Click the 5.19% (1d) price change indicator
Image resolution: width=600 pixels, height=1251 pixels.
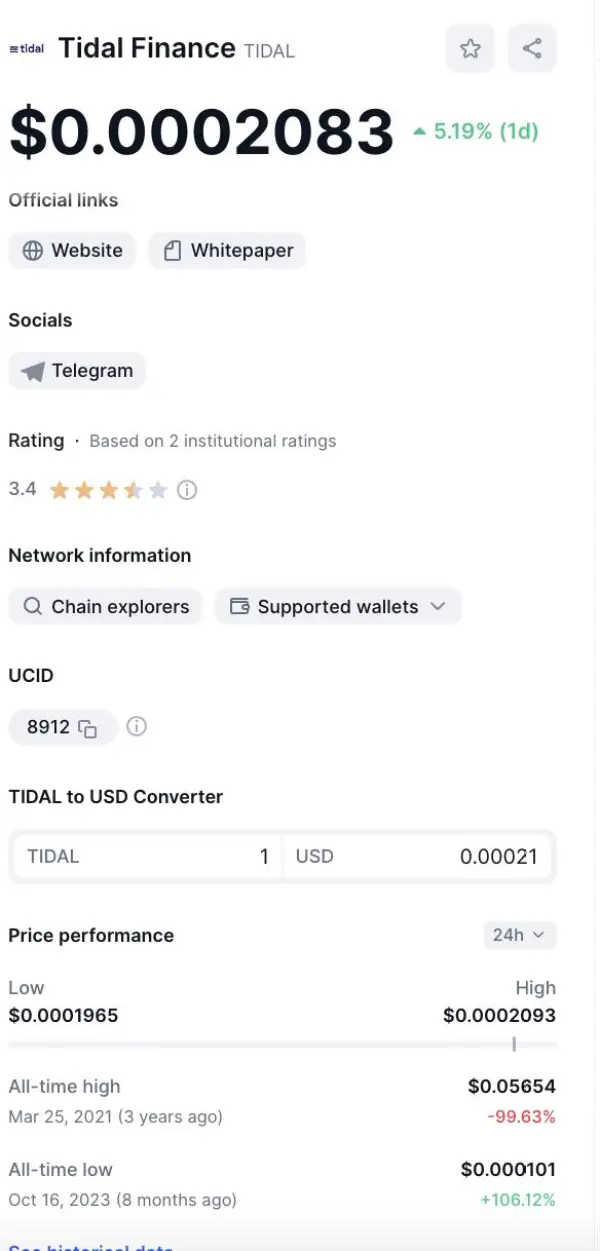pyautogui.click(x=476, y=131)
